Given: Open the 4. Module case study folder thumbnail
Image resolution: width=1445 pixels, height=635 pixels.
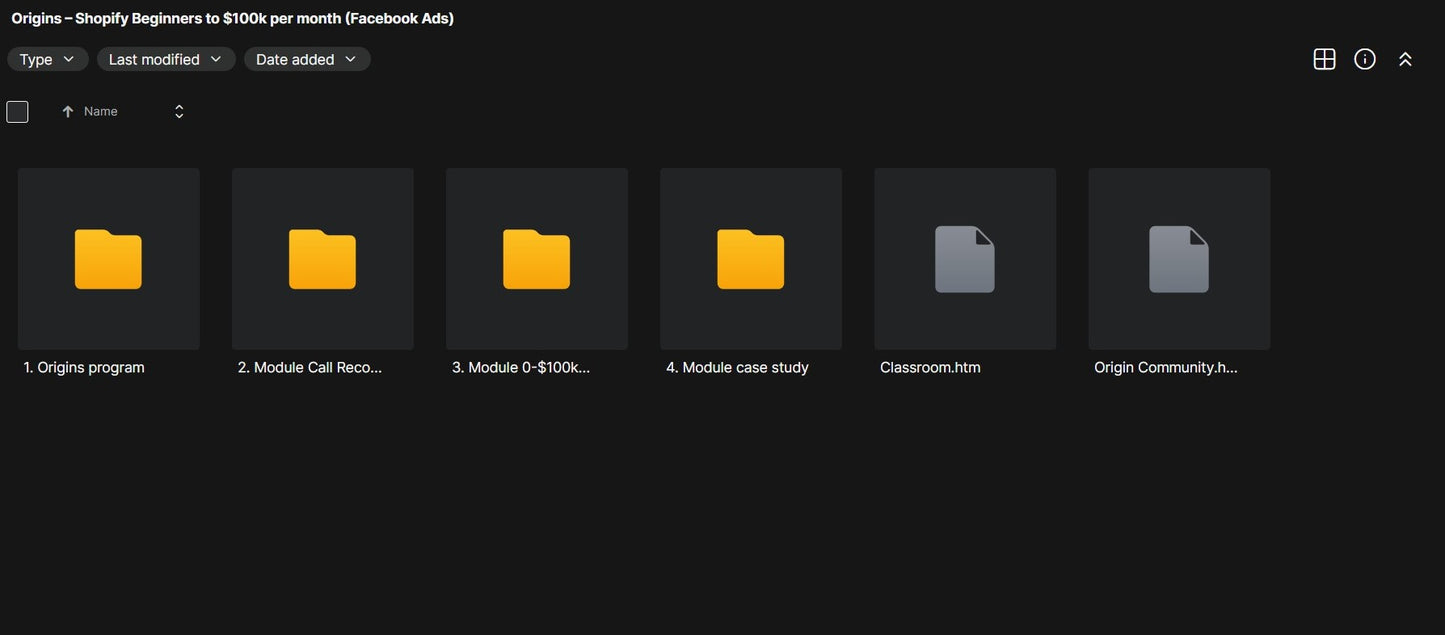Looking at the screenshot, I should click(x=751, y=259).
